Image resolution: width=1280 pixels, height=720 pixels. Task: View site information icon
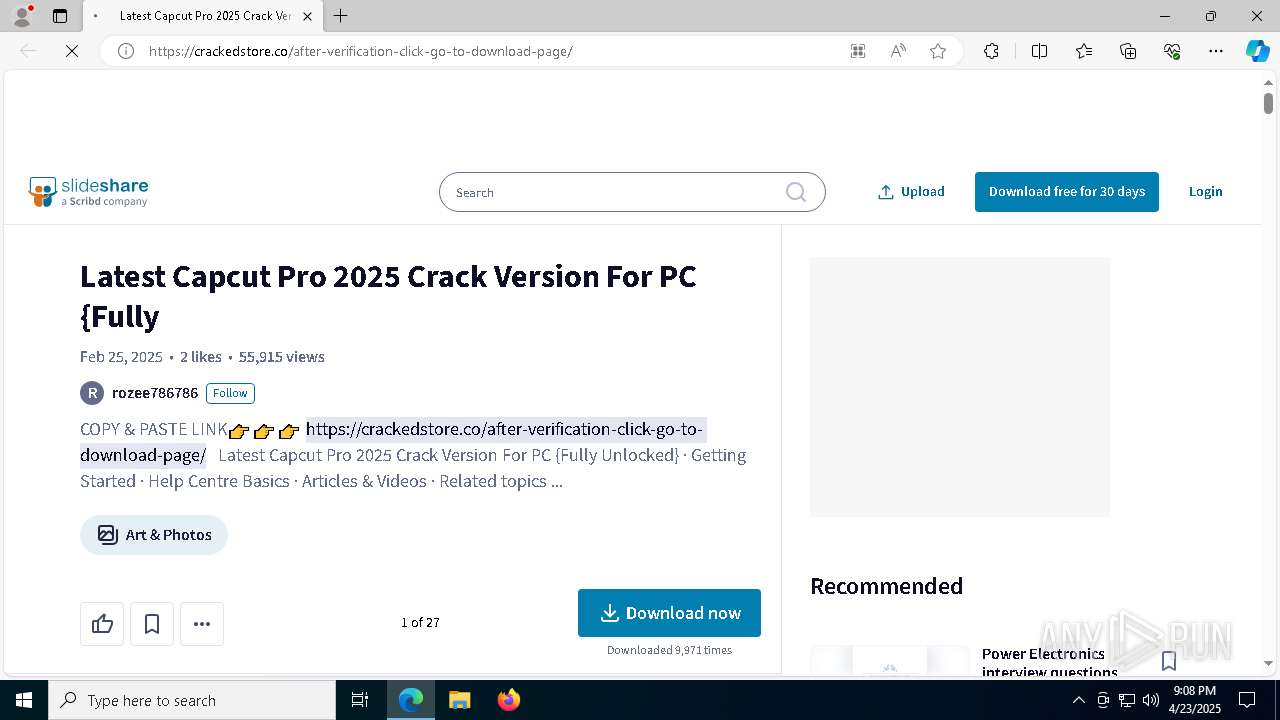[x=126, y=51]
